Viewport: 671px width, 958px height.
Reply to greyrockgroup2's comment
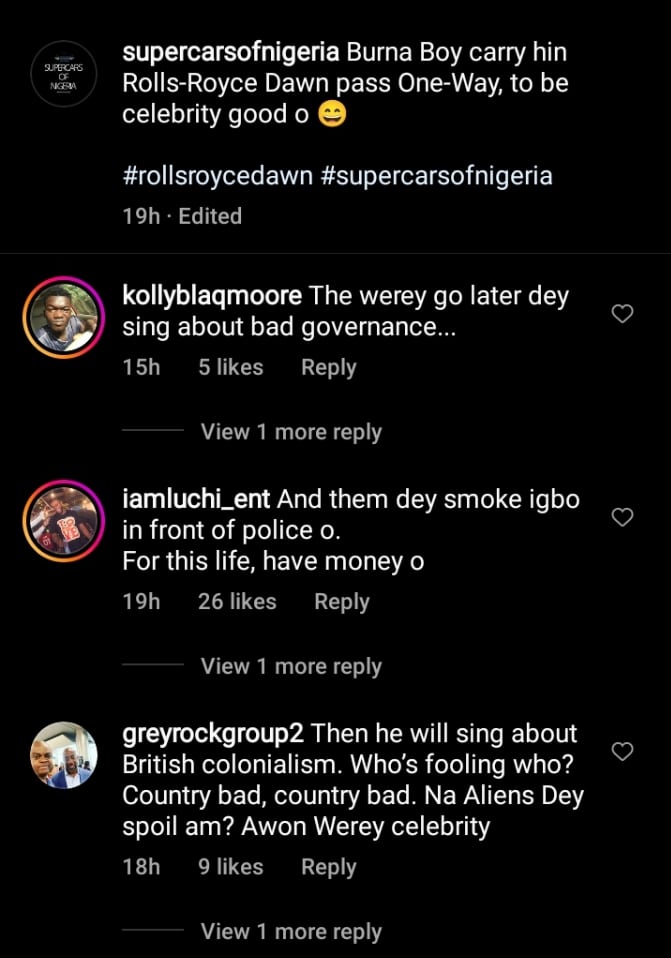pos(328,866)
